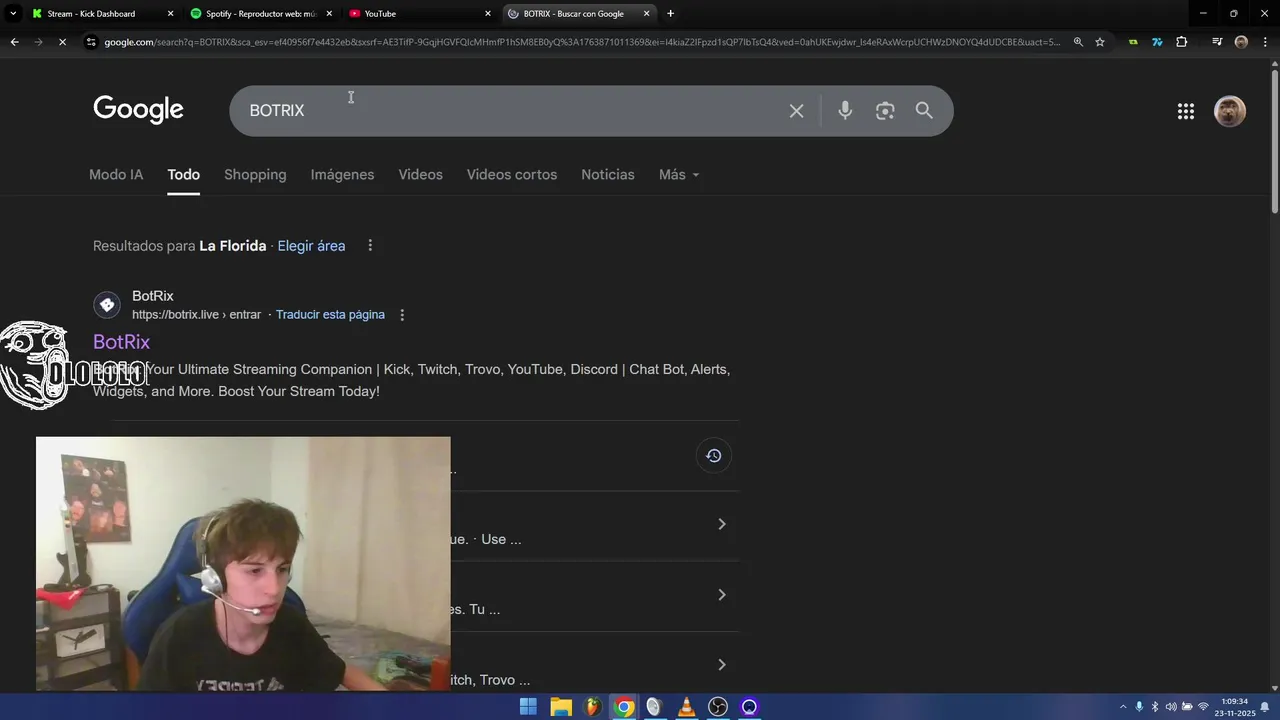
Task: Open VLC media player from taskbar
Action: pos(686,707)
